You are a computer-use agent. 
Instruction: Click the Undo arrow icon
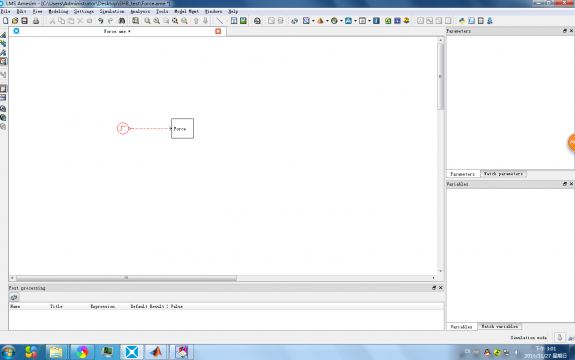click(100, 21)
